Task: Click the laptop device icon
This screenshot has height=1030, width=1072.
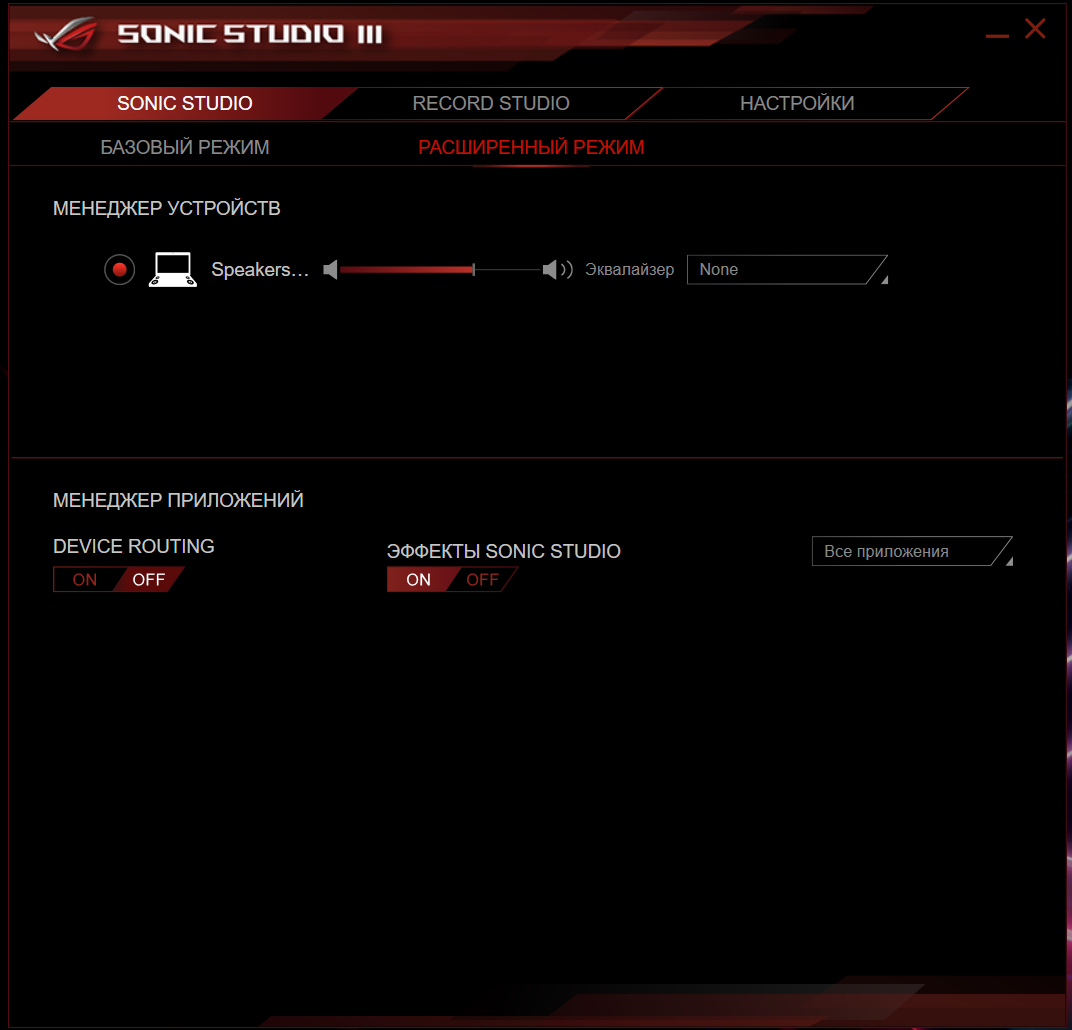Action: click(172, 270)
